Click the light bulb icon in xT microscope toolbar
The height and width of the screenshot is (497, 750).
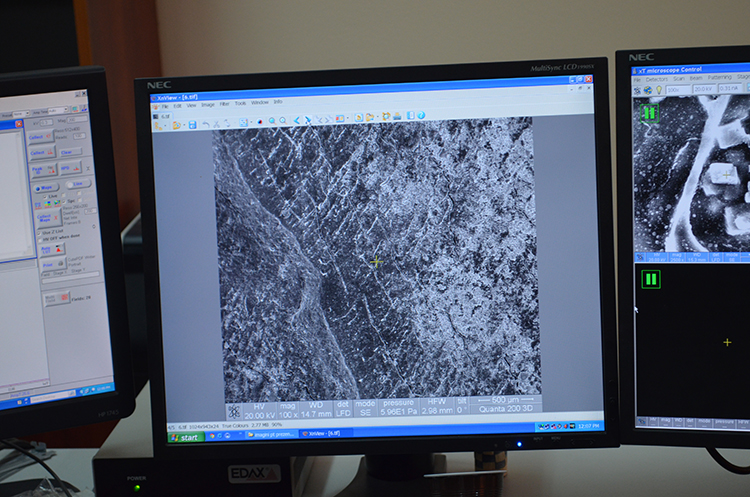click(659, 90)
